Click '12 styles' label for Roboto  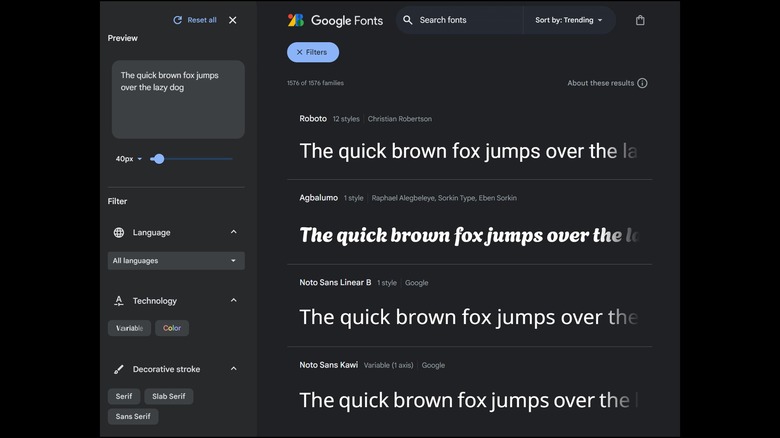346,119
